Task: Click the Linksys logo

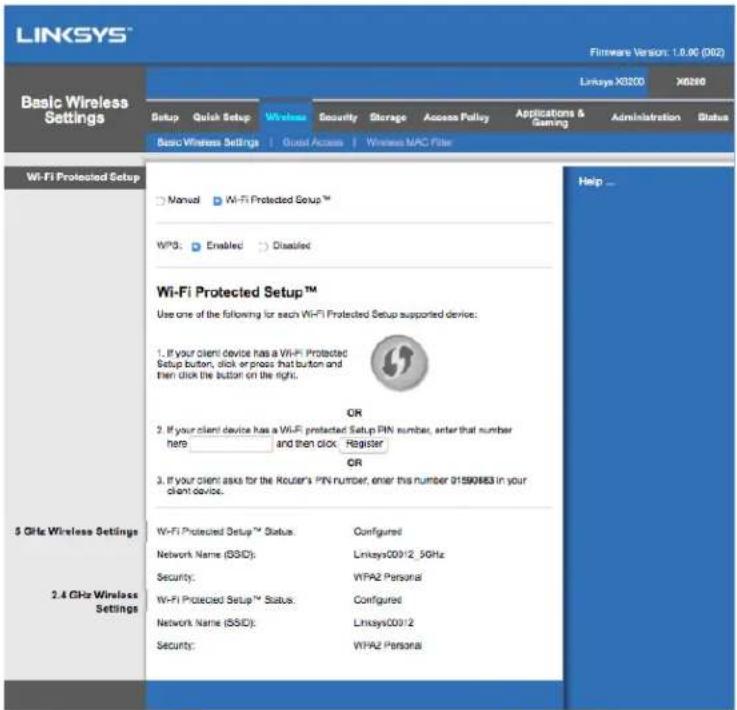Action: click(x=74, y=35)
